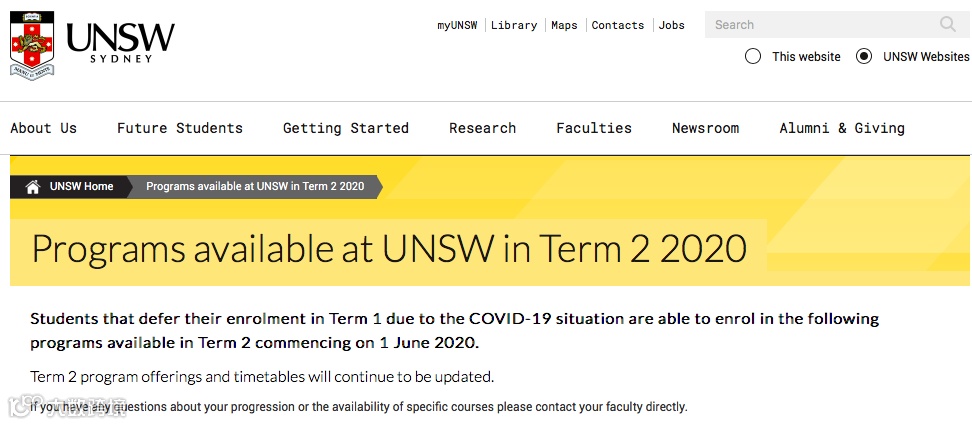Open the myUNSW link

click(457, 25)
